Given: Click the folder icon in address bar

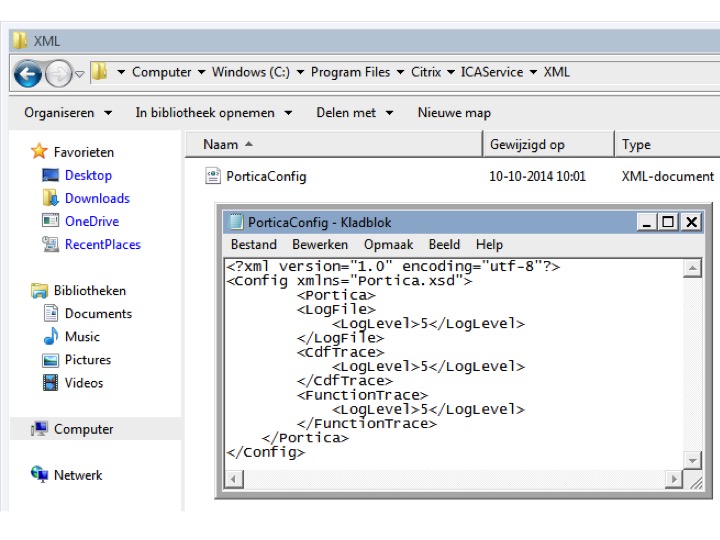Looking at the screenshot, I should coord(99,72).
